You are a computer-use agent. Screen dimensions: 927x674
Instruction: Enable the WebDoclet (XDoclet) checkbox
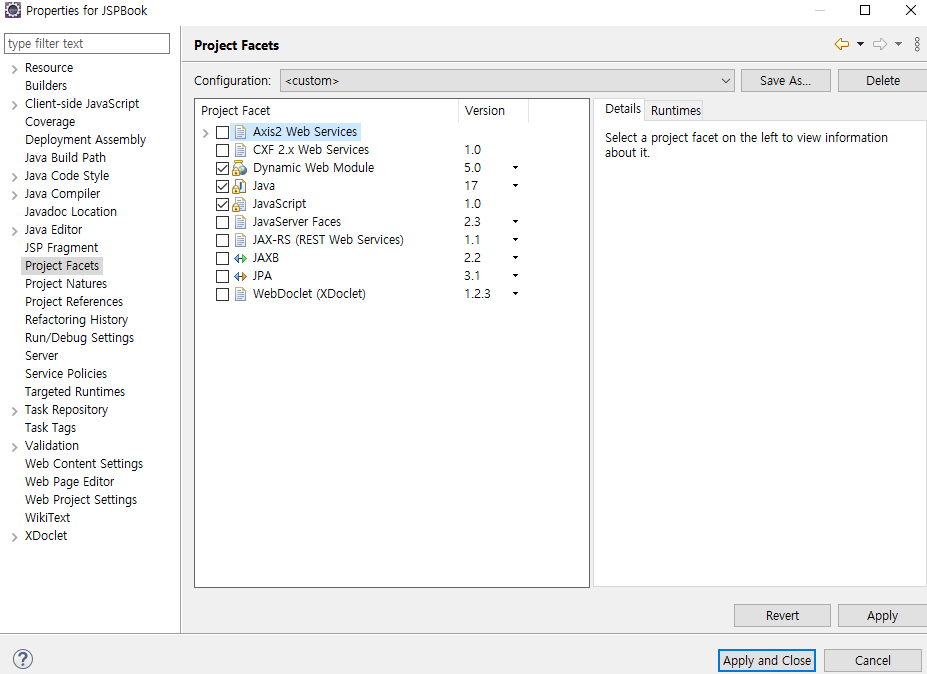222,294
